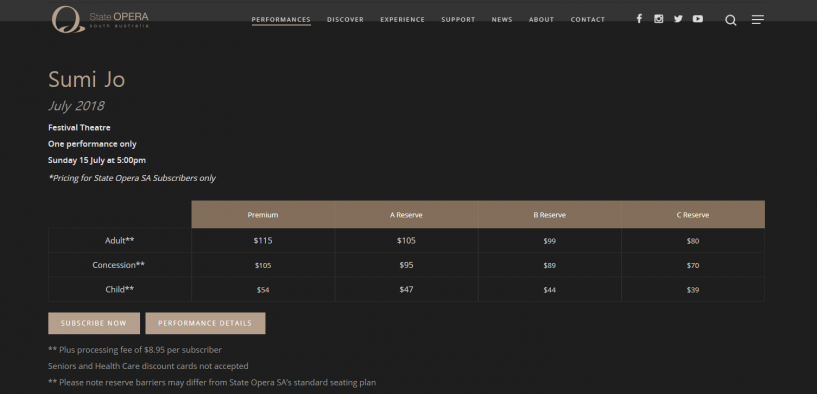Open the Contact menu item
Screen dimensions: 817x394
click(588, 20)
